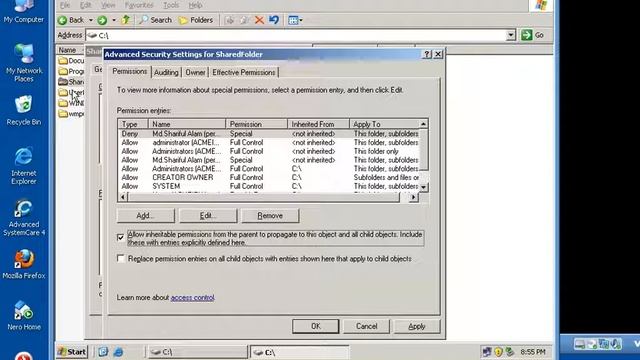The height and width of the screenshot is (360, 640).
Task: Open the Tools menu
Action: (171, 5)
